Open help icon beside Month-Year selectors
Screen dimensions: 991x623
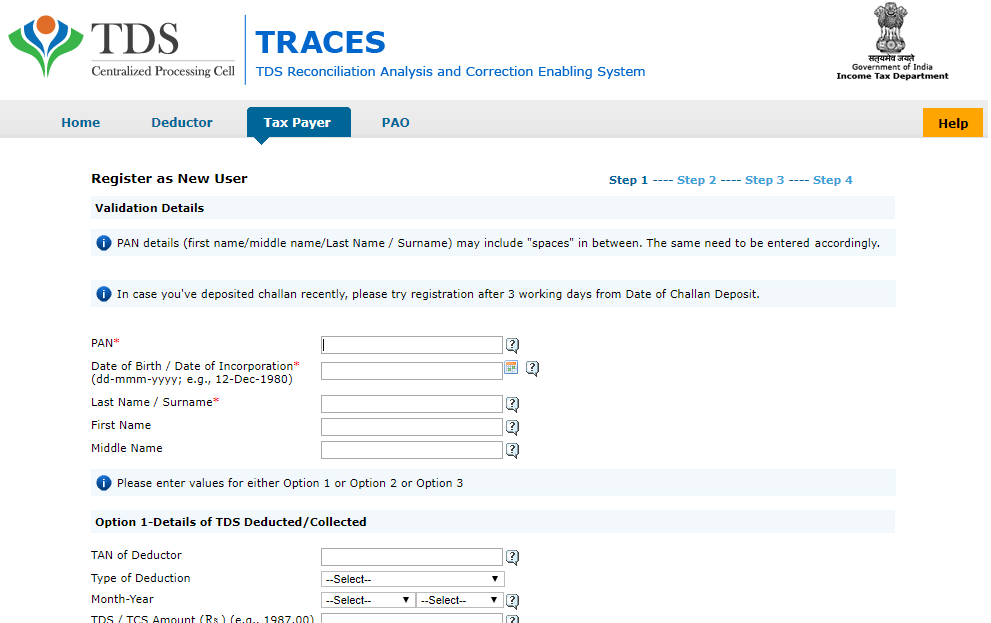click(513, 601)
